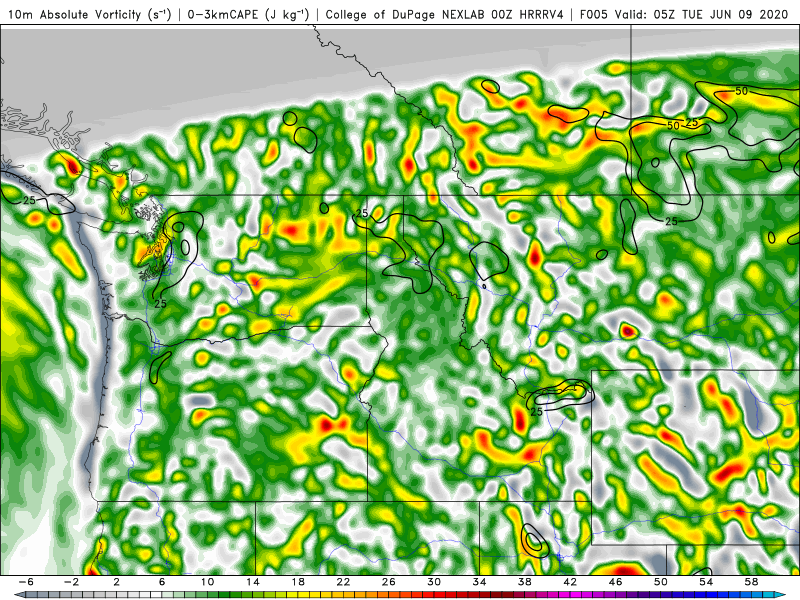Click the "F005" forecast hour label

pos(594,14)
